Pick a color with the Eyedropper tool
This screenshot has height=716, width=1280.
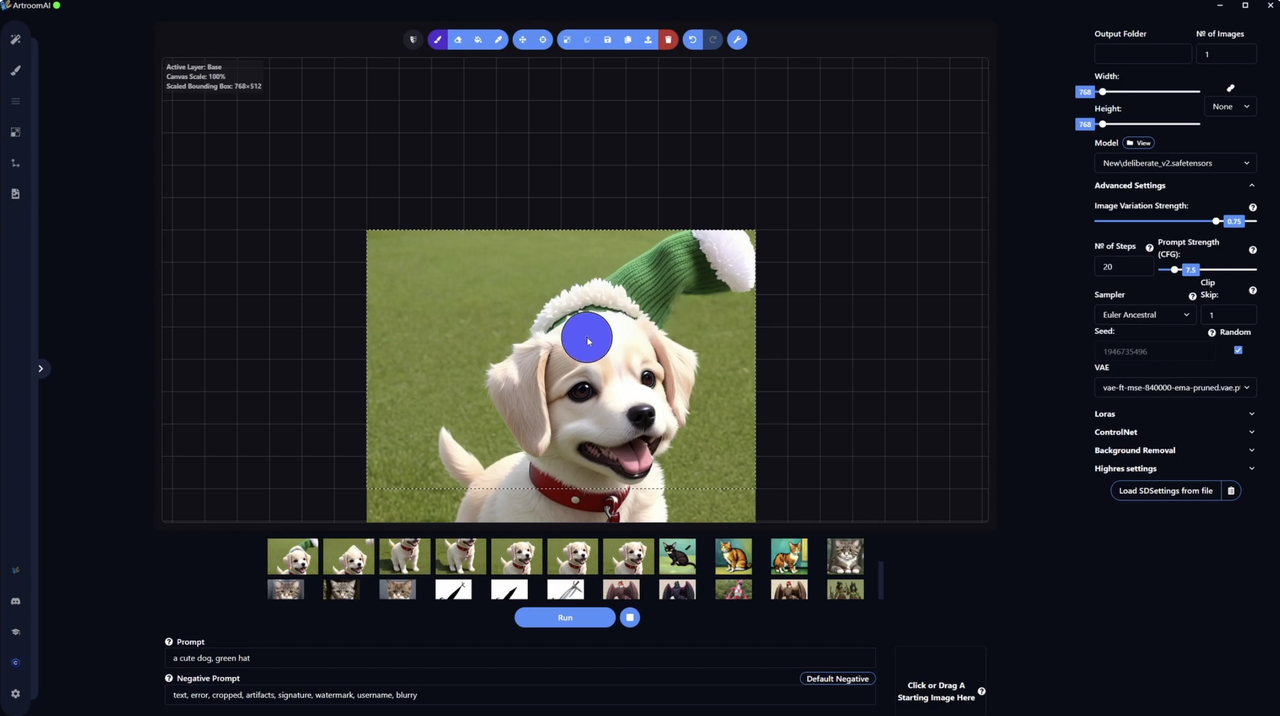(498, 39)
